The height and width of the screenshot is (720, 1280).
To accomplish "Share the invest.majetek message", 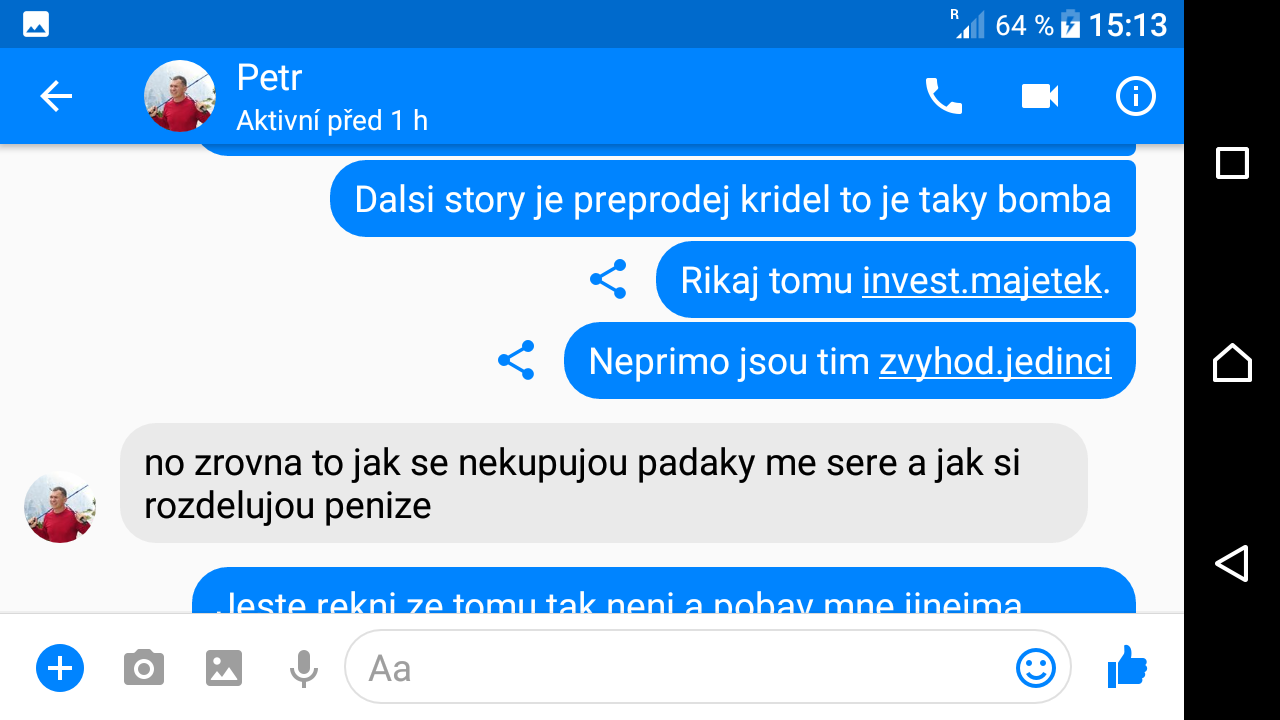I will coord(608,279).
